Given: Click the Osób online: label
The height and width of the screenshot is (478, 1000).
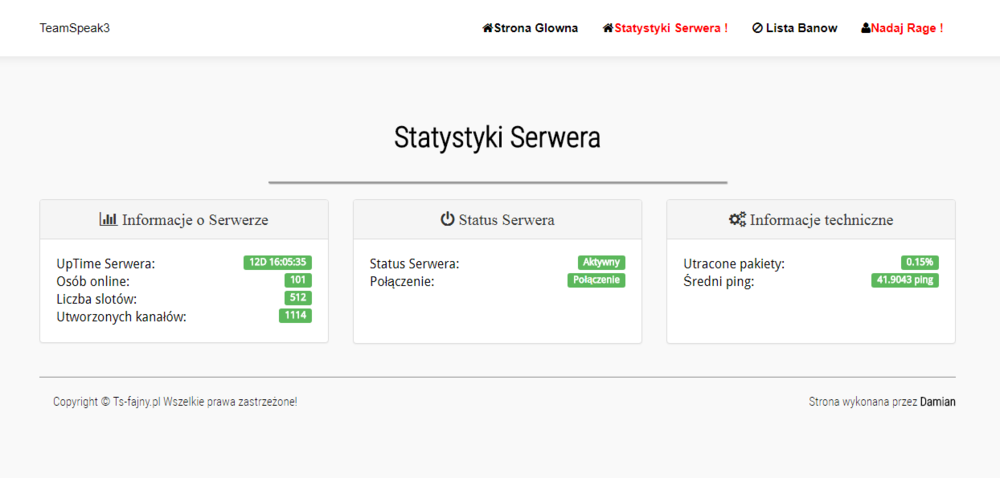Looking at the screenshot, I should pos(93,282).
